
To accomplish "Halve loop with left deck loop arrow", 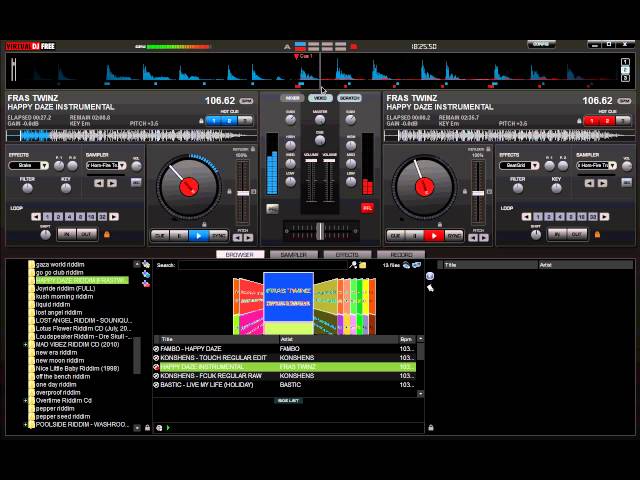I will point(36,217).
